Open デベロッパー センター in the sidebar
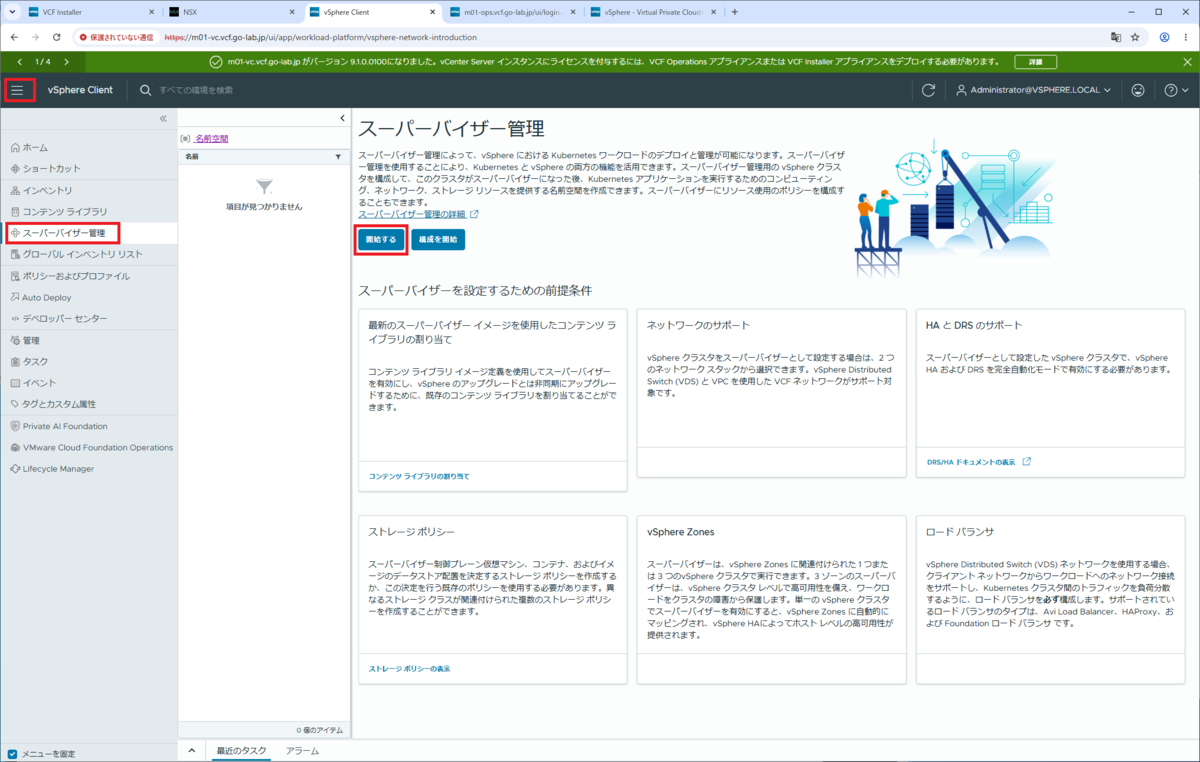 64,319
